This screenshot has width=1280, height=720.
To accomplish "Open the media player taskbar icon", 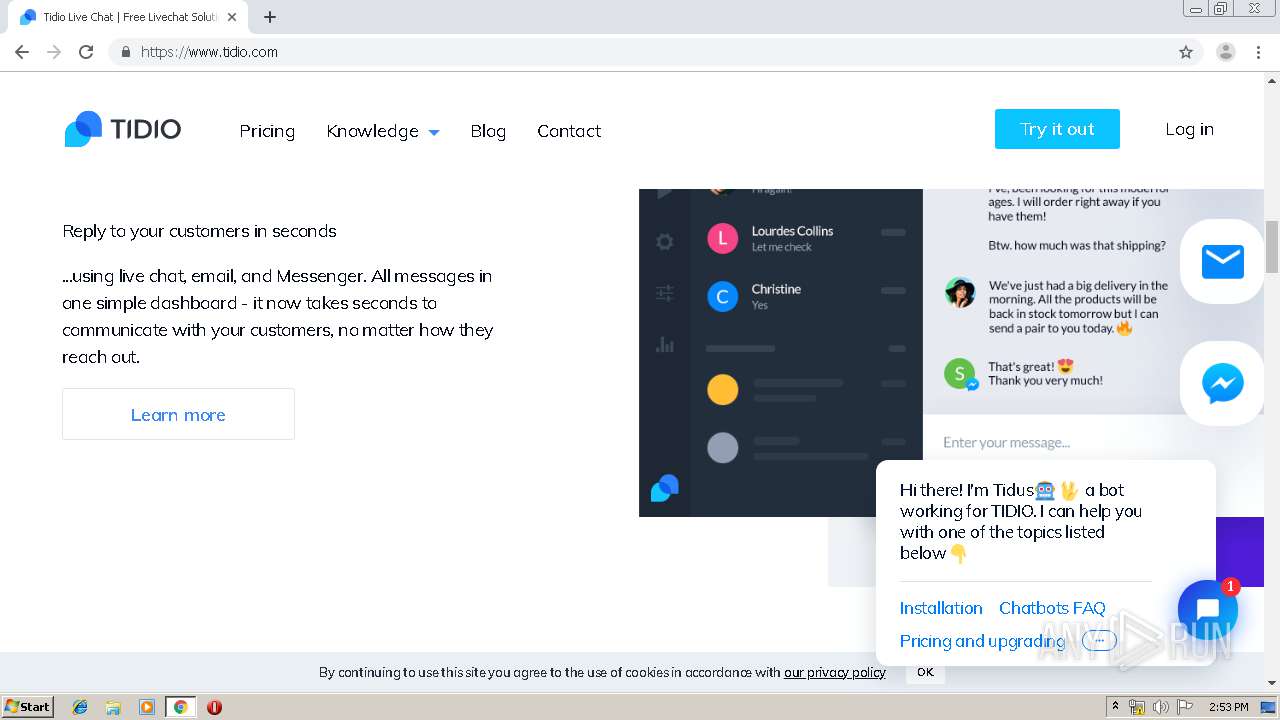I will point(146,707).
